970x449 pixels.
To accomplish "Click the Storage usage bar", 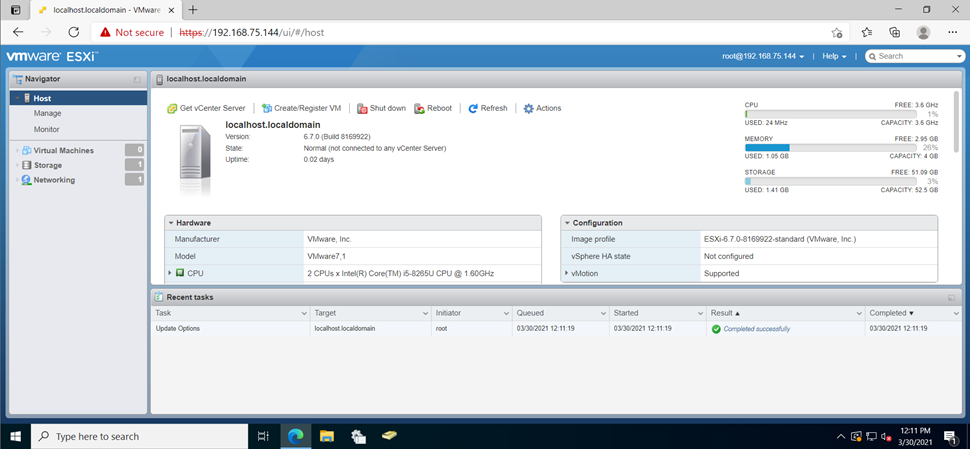I will [830, 181].
